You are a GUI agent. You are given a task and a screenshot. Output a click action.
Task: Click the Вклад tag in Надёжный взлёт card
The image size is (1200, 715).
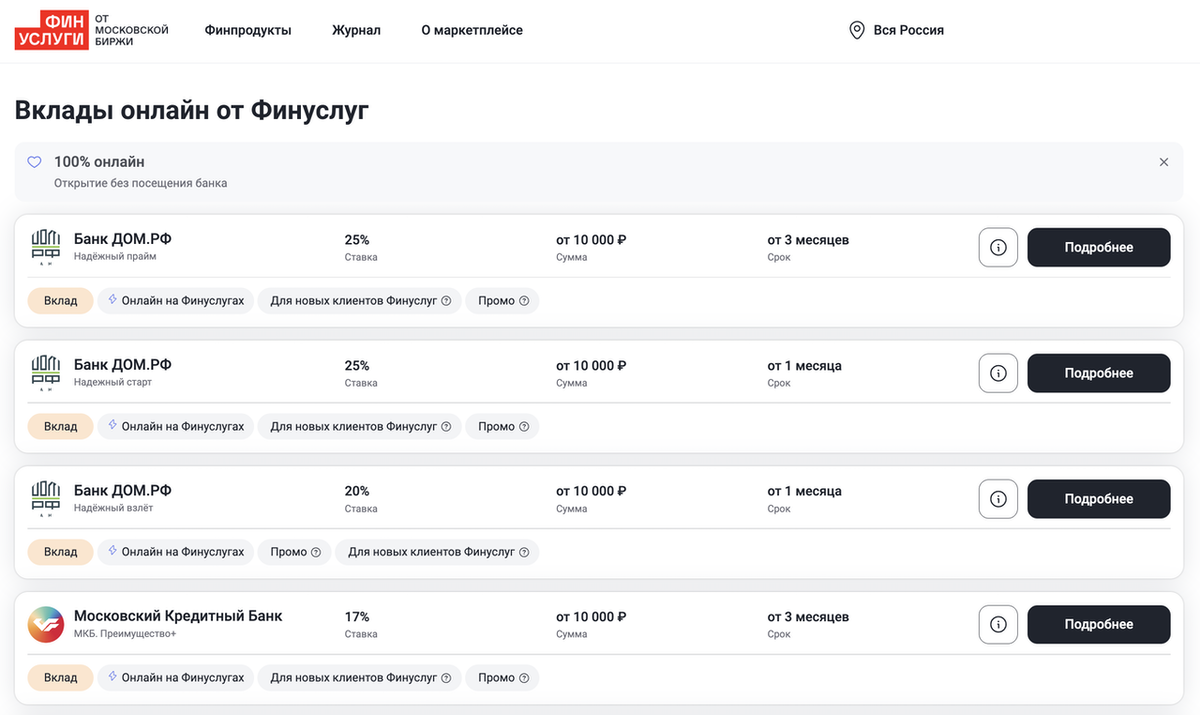60,552
